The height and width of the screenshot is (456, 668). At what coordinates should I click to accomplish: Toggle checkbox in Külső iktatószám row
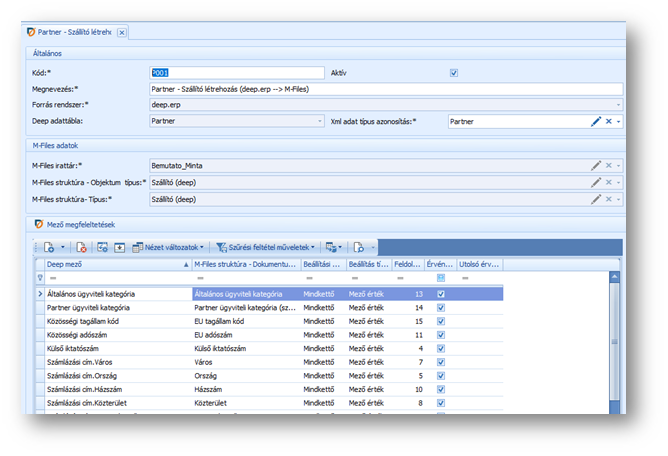tap(441, 347)
